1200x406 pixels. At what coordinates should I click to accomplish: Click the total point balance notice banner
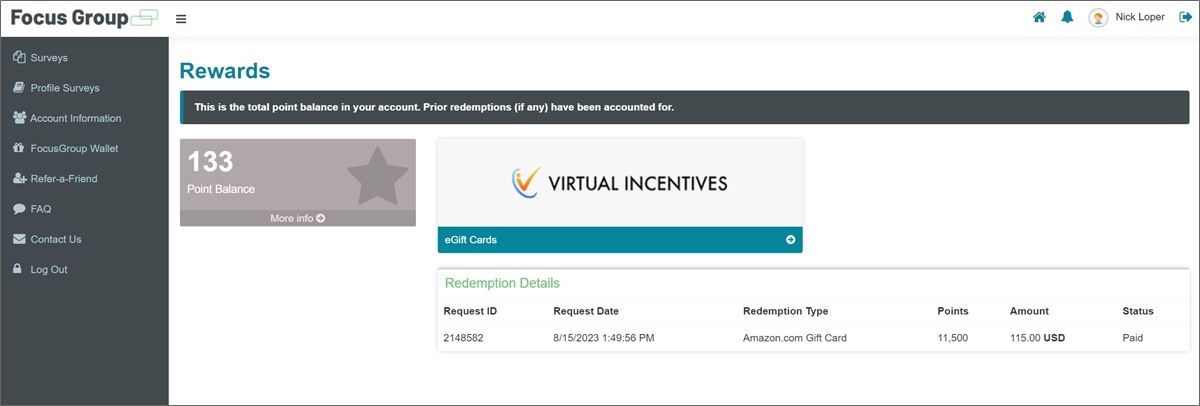click(x=684, y=107)
